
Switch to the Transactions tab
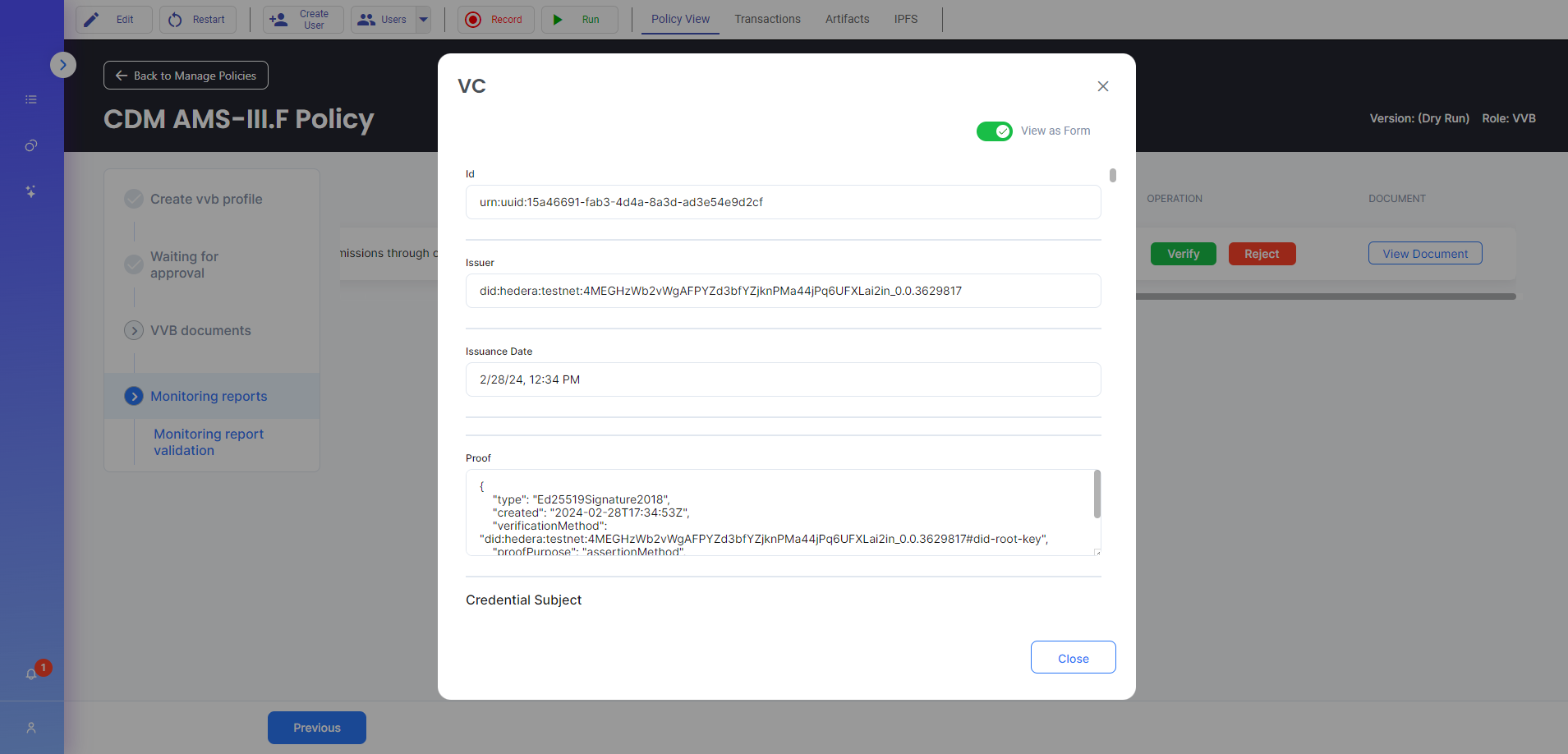pos(767,19)
